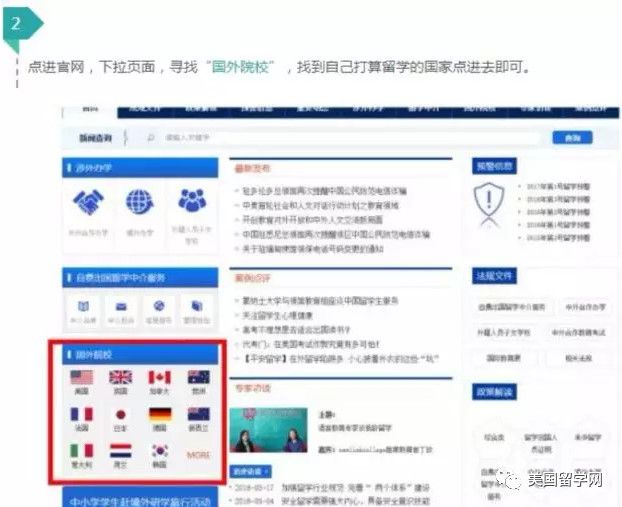Image resolution: width=622 pixels, height=507 pixels.
Task: Open the 最新发布 section heading
Action: [x=252, y=168]
